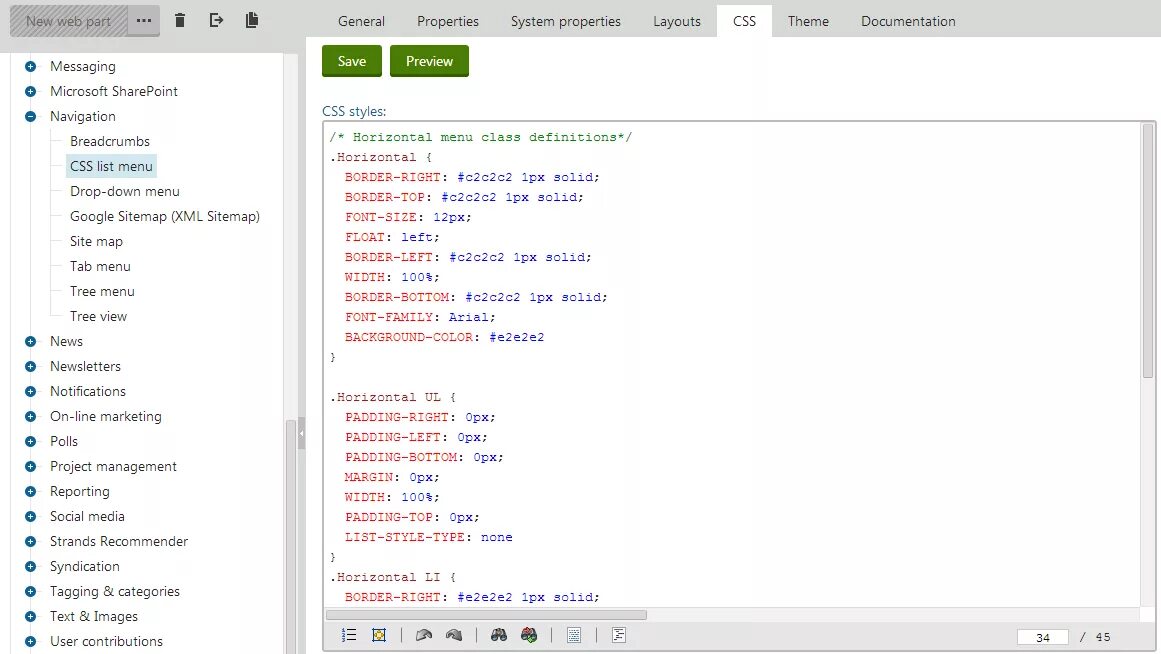Expand the Syndication category
1161x654 pixels.
[x=30, y=567]
